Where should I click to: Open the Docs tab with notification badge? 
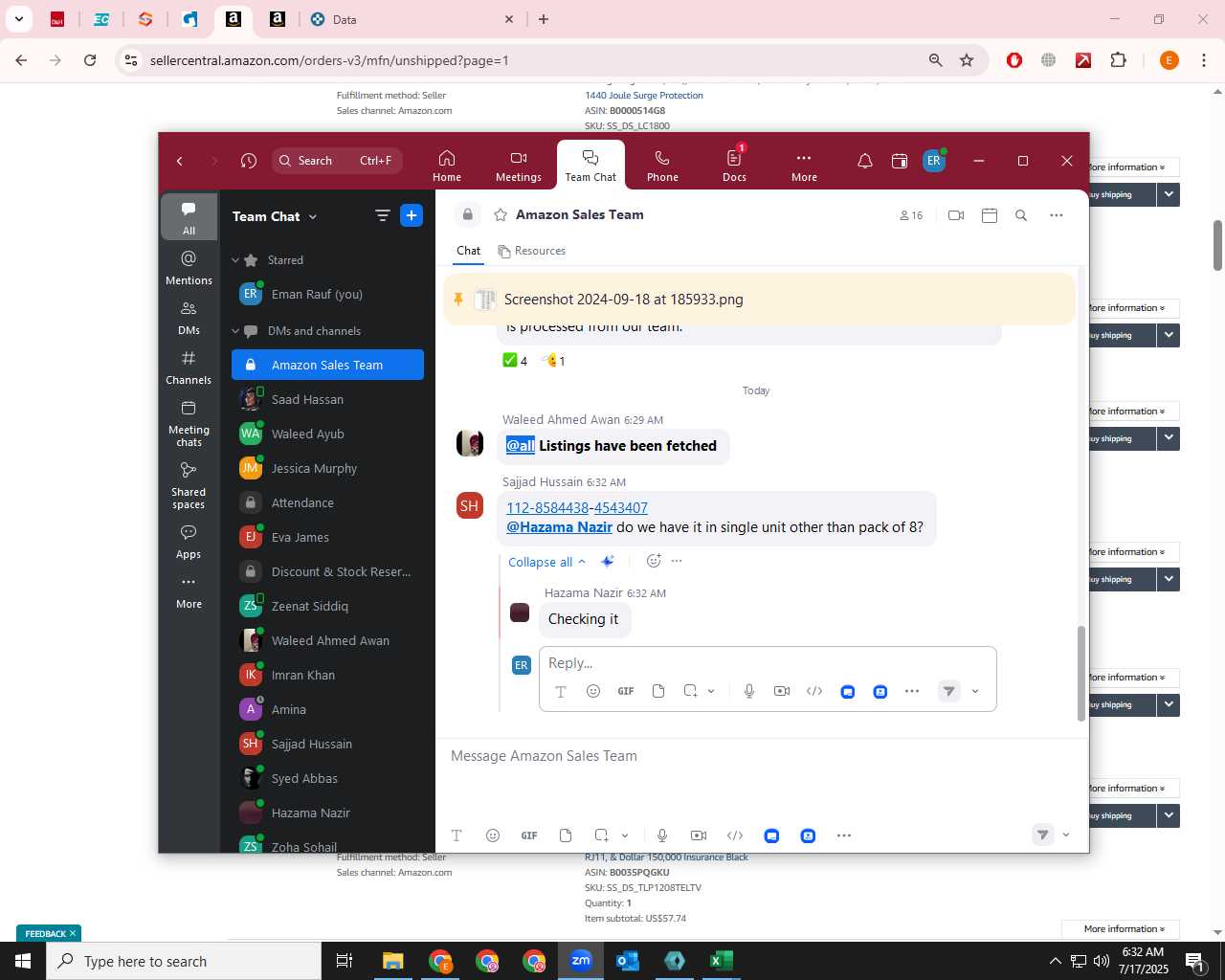[734, 166]
